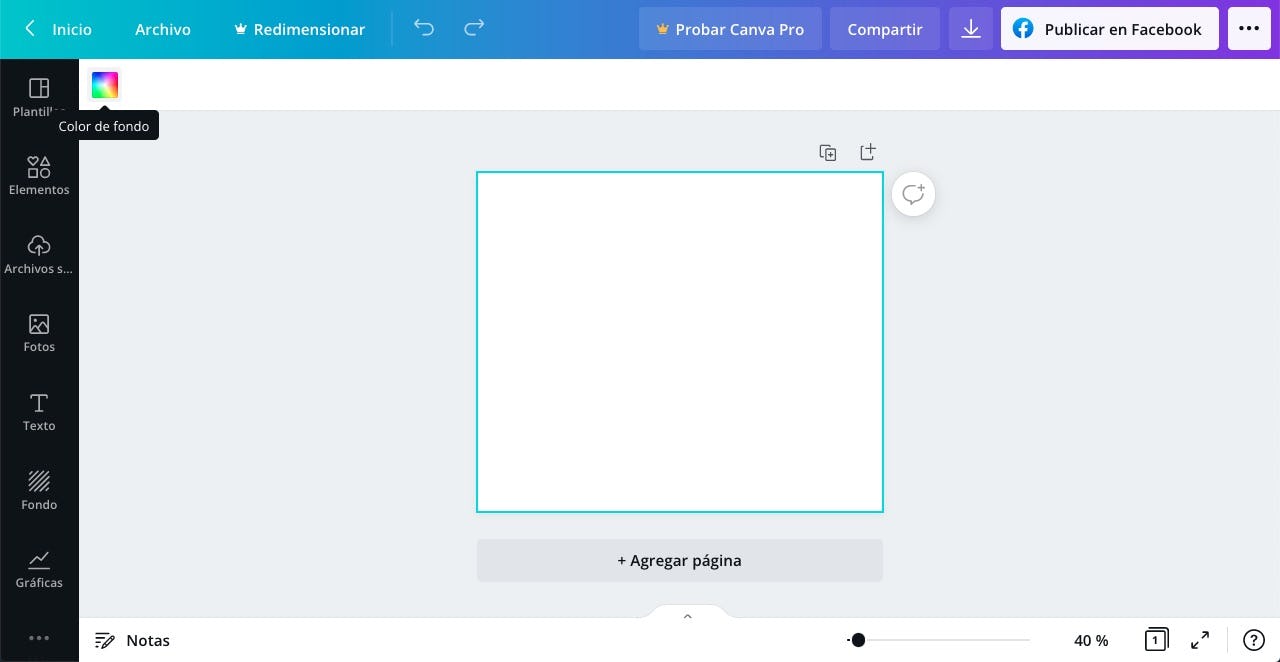1280x662 pixels.
Task: Open the Fondo backgrounds panel
Action: (x=39, y=490)
